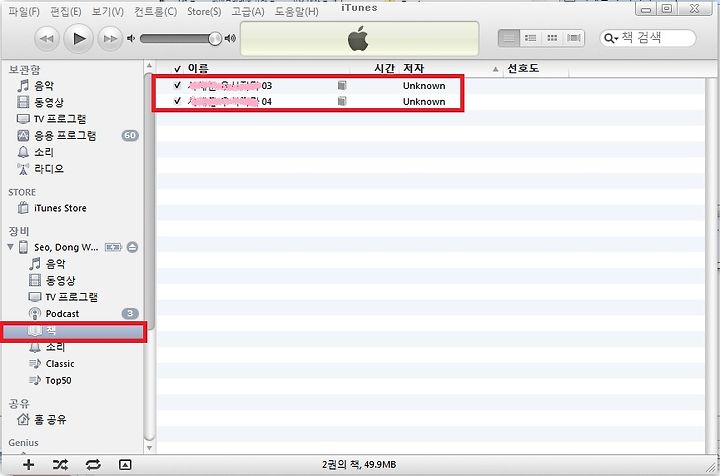Click the book icon in row 03
720x476 pixels.
click(342, 85)
